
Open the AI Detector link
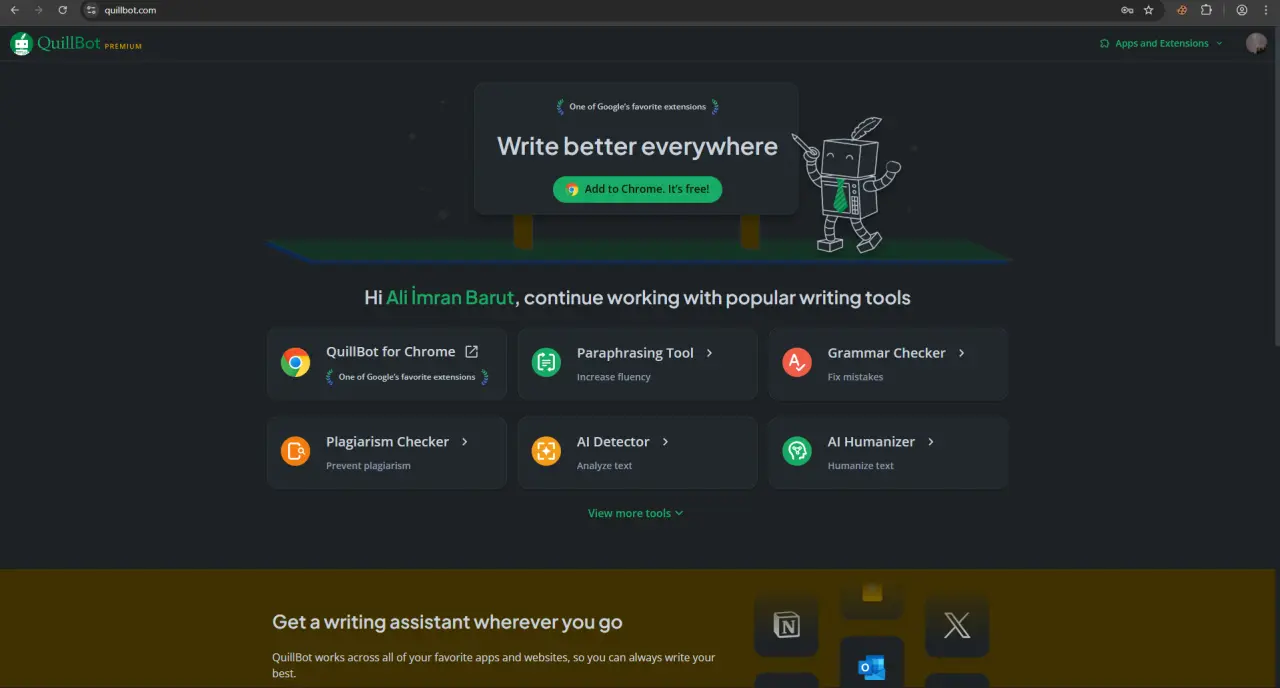[613, 442]
